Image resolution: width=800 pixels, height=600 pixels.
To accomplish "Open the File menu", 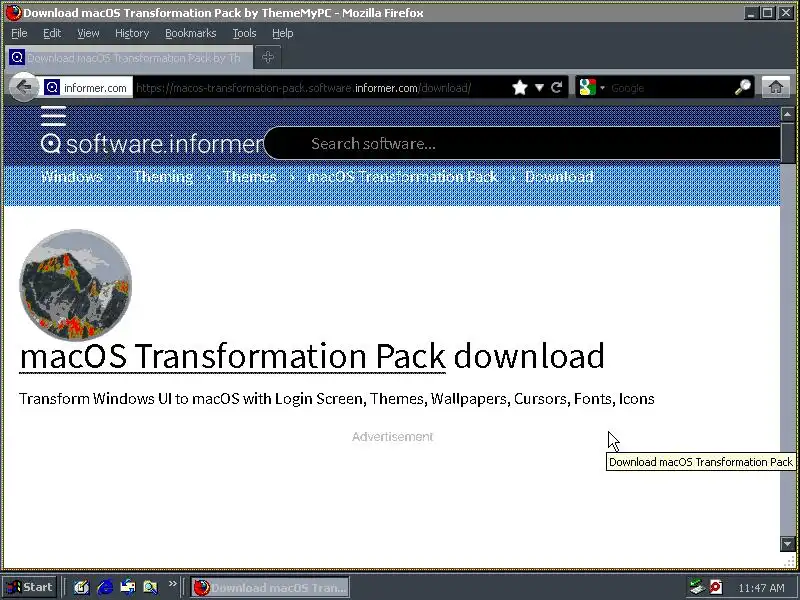I will coord(19,33).
